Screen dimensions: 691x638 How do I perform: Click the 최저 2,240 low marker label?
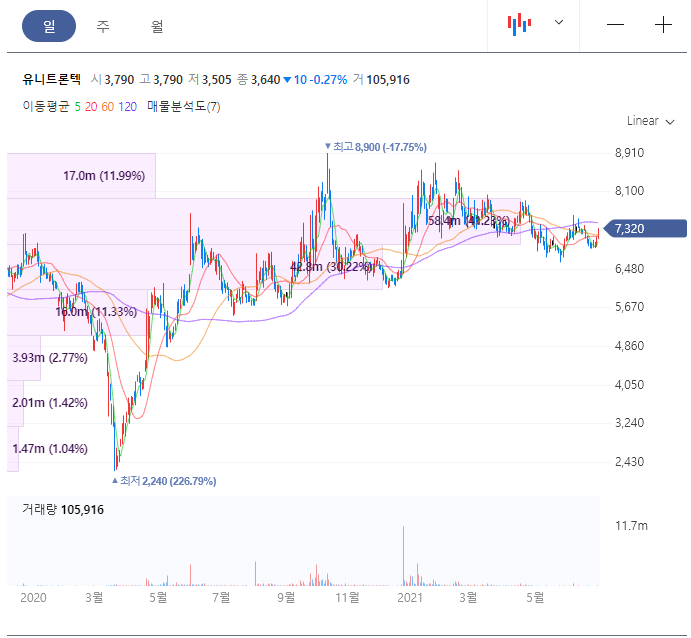click(164, 481)
